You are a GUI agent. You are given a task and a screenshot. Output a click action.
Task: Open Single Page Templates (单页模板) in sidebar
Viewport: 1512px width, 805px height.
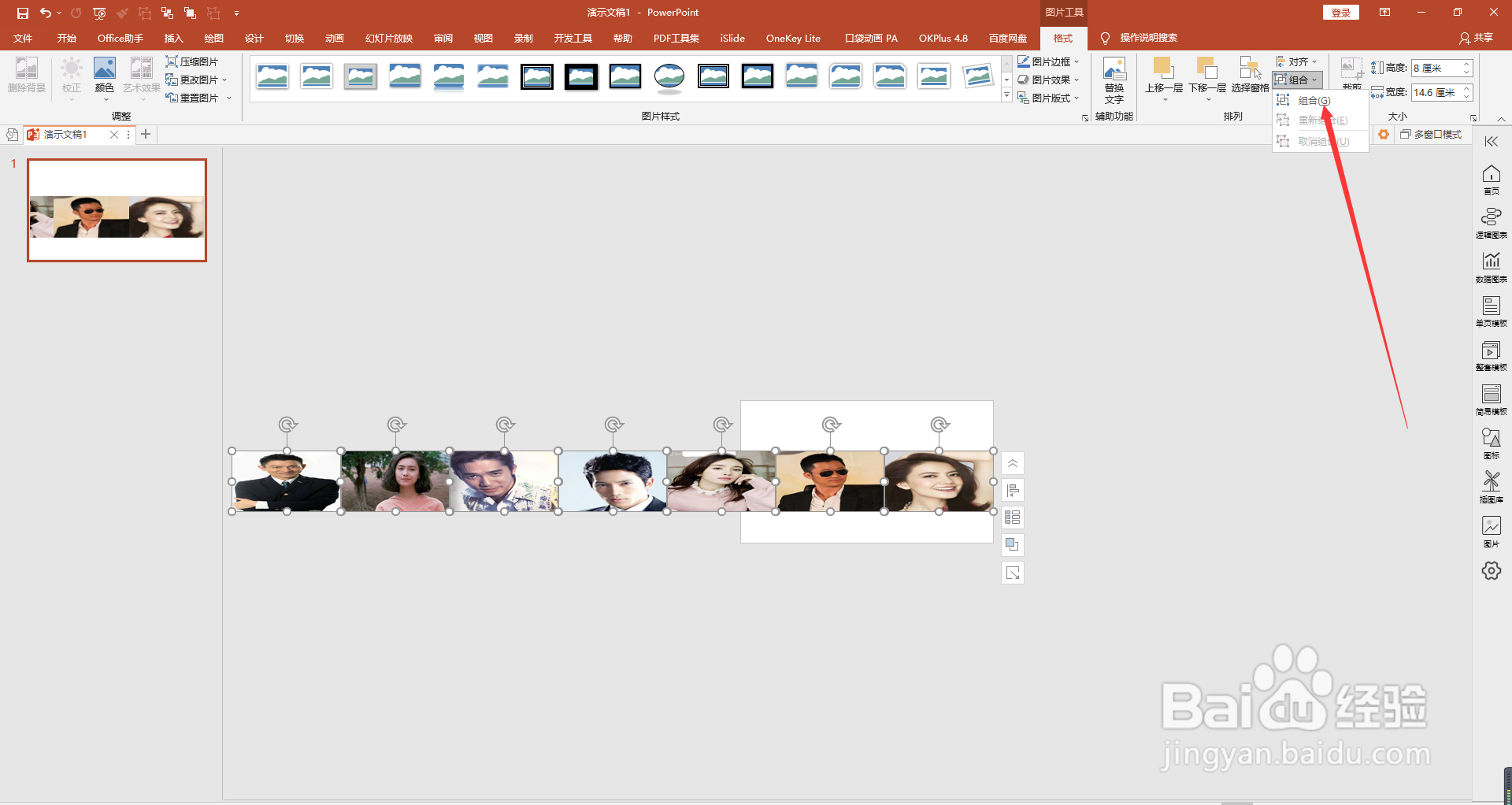click(x=1492, y=312)
